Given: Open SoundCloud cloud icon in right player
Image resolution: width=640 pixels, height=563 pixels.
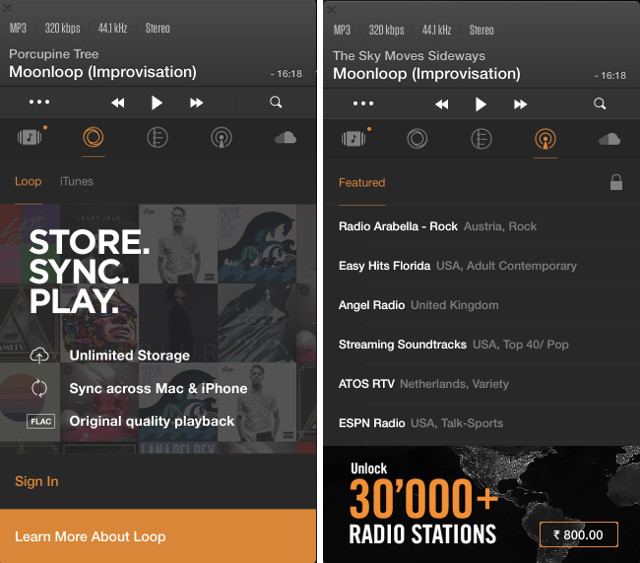Looking at the screenshot, I should pos(609,139).
